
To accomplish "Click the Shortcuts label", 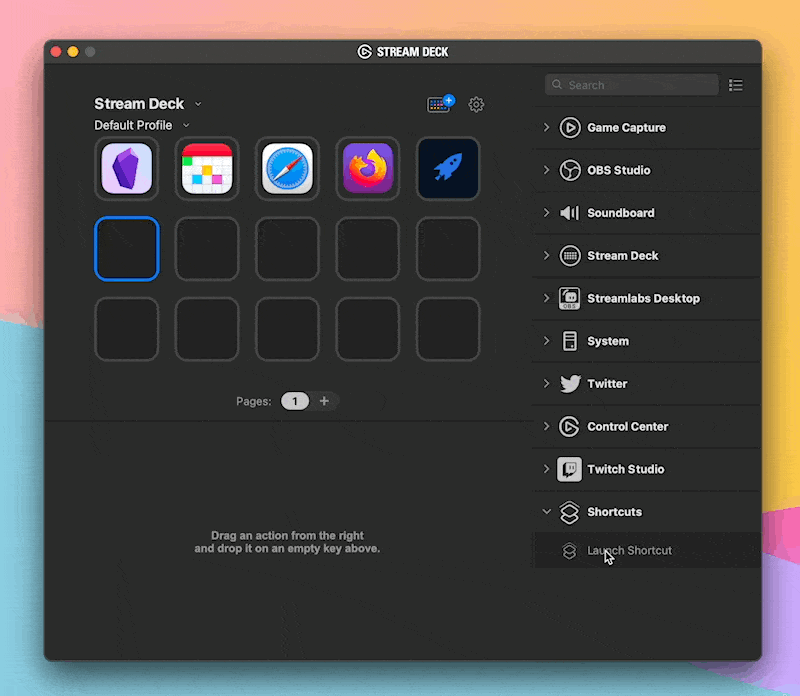I will [x=615, y=512].
